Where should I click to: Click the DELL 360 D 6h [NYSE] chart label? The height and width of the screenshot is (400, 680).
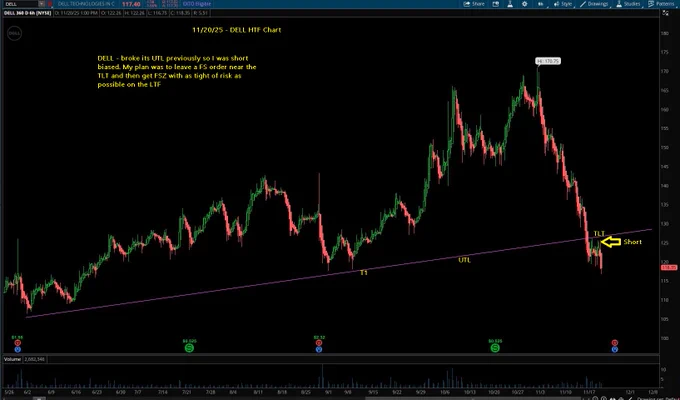click(x=28, y=13)
